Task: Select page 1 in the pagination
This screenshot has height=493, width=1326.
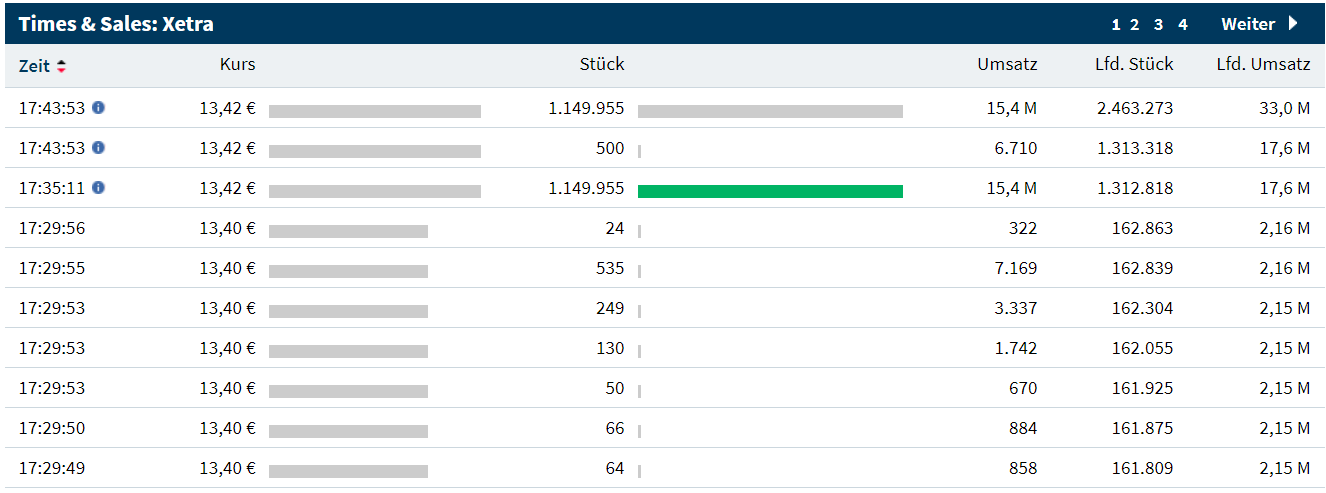Action: pyautogui.click(x=1116, y=25)
